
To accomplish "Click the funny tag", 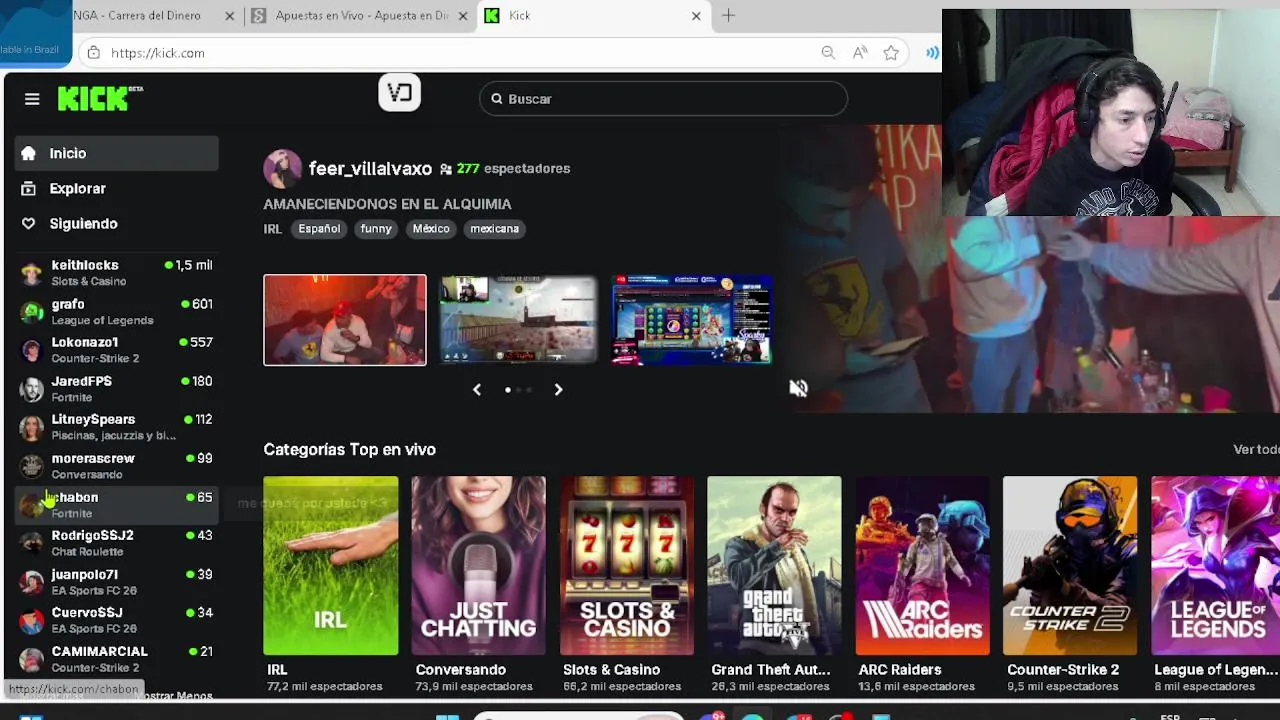I will coord(376,229).
